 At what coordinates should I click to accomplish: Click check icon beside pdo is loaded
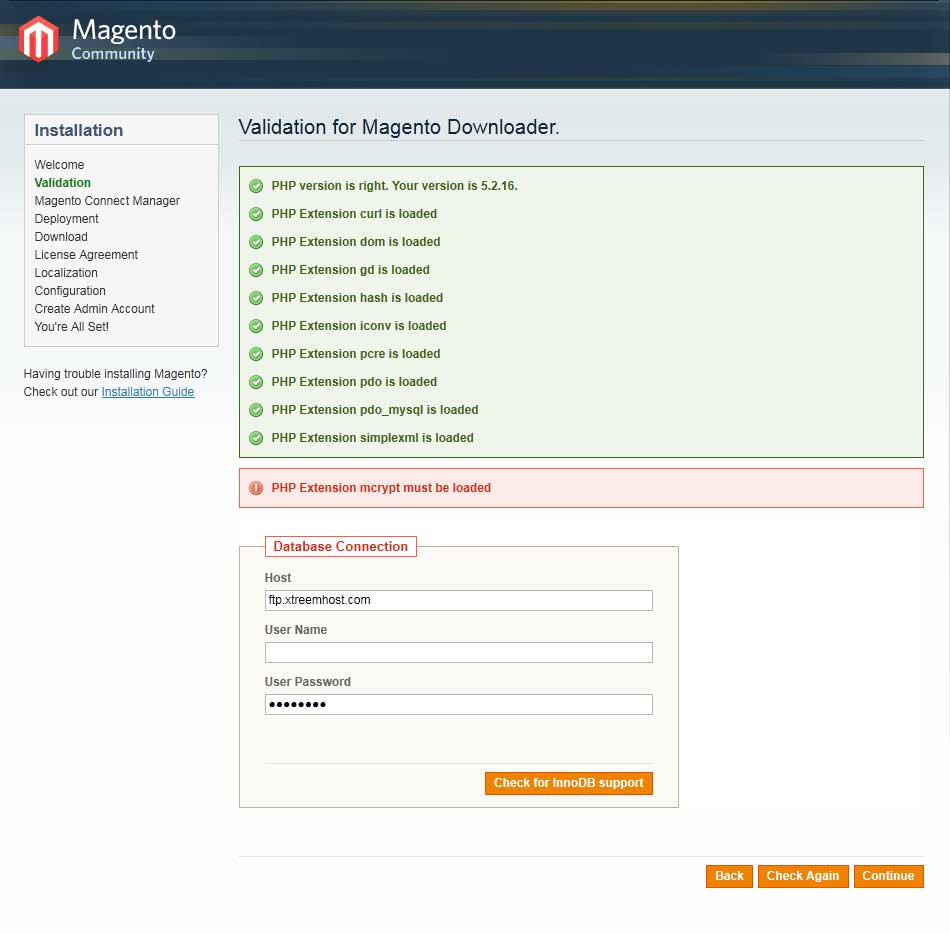coord(256,382)
